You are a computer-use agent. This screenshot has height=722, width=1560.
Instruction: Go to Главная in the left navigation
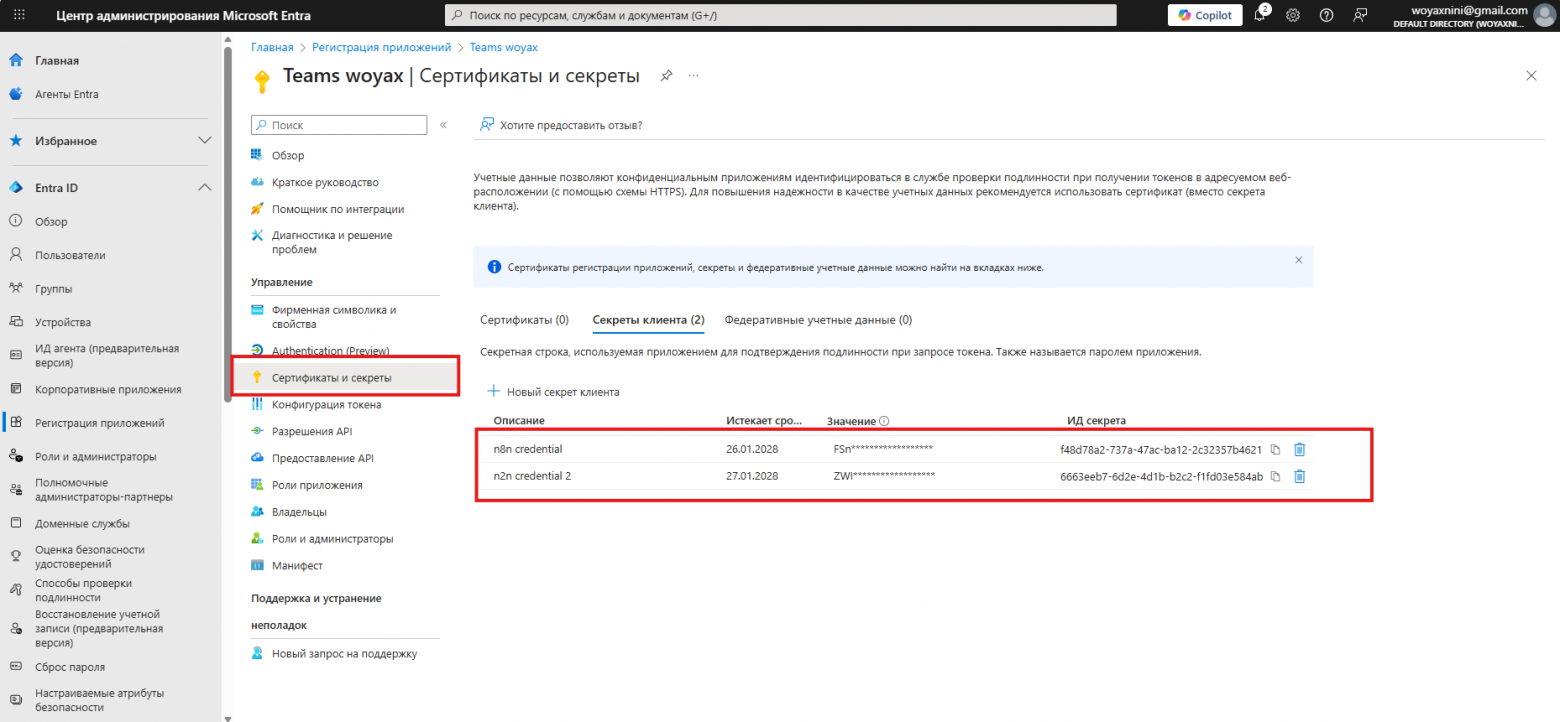[57, 61]
